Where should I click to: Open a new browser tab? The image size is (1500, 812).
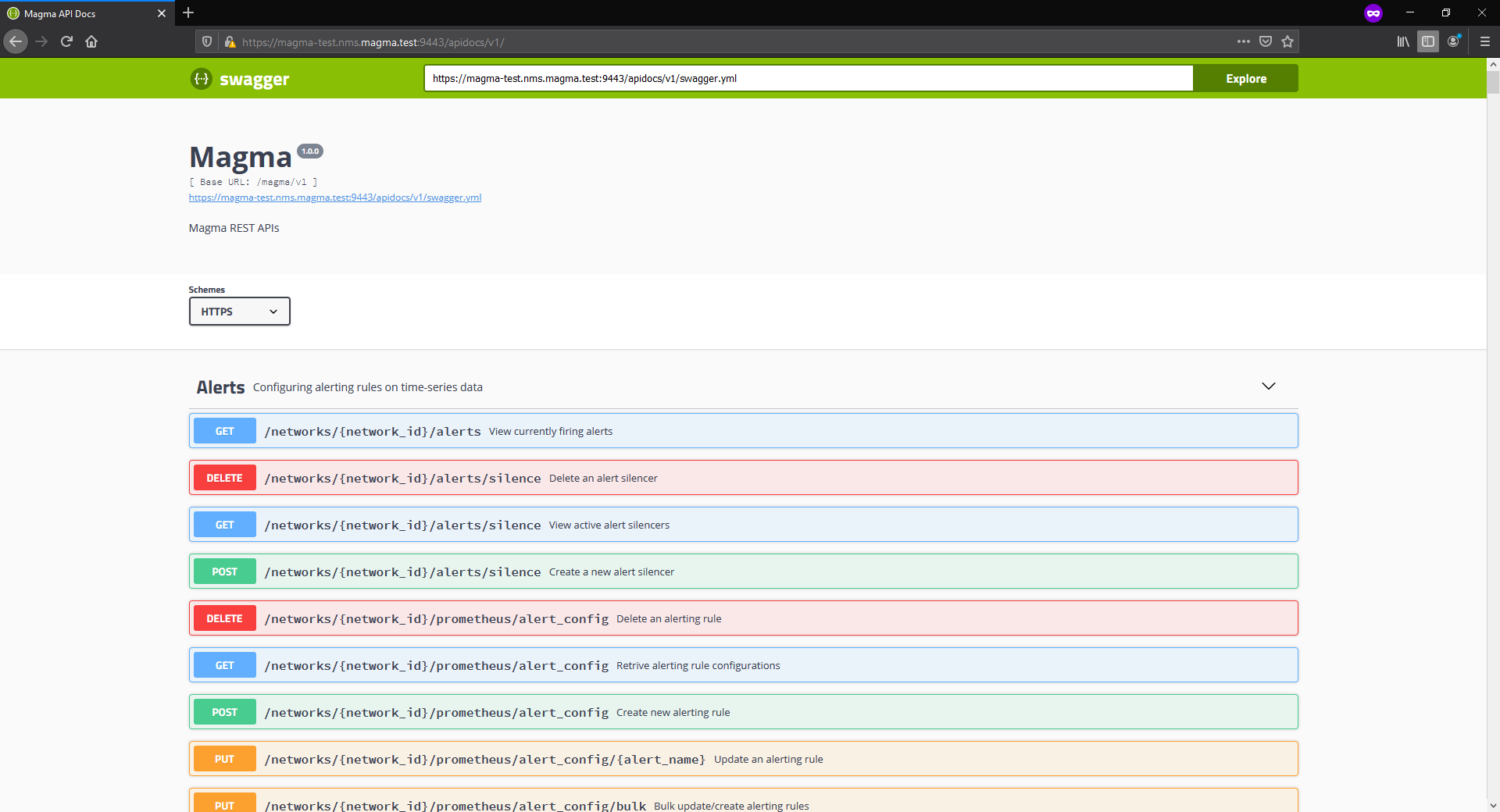pos(188,12)
